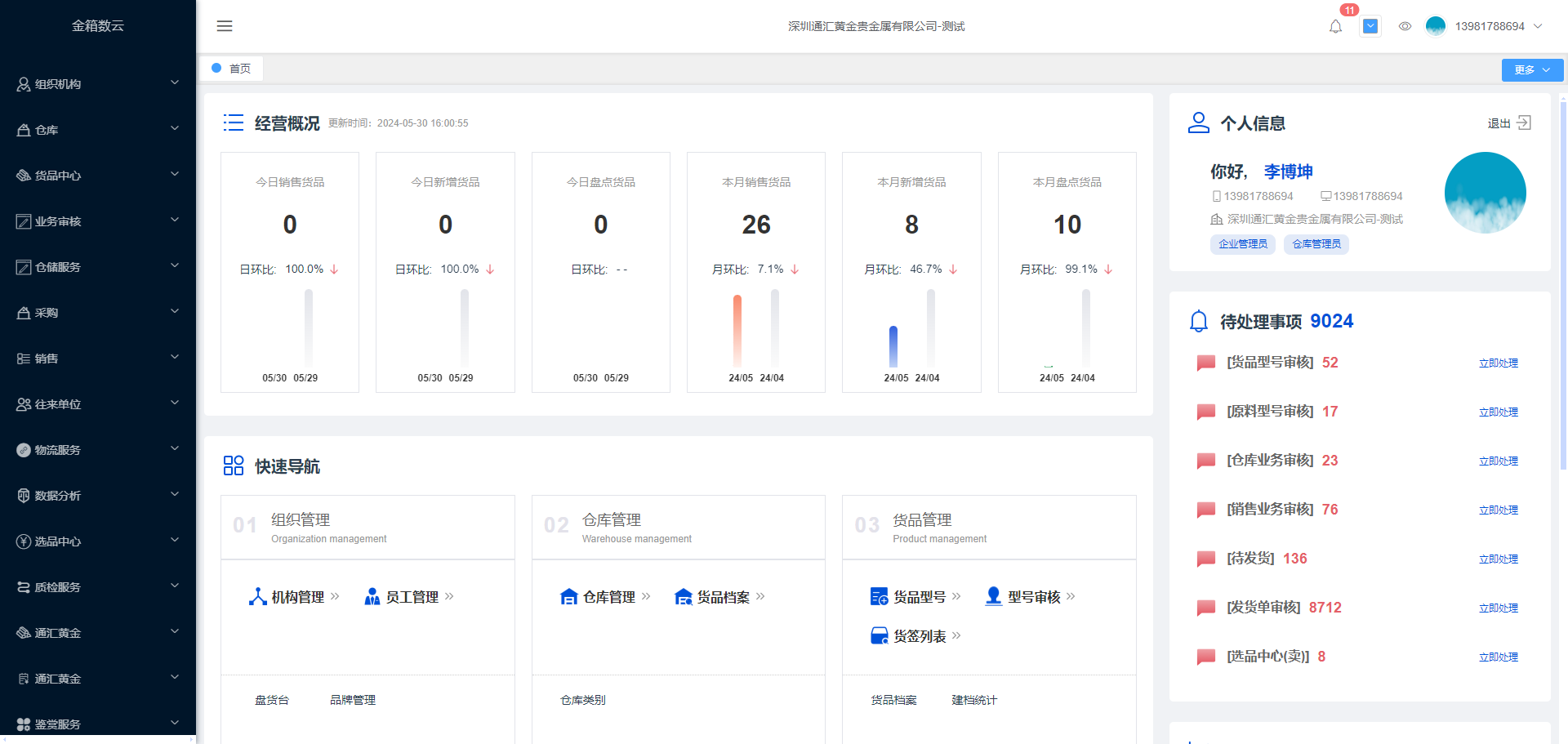
Task: Click the 数据分析 sidebar icon
Action: [x=24, y=496]
